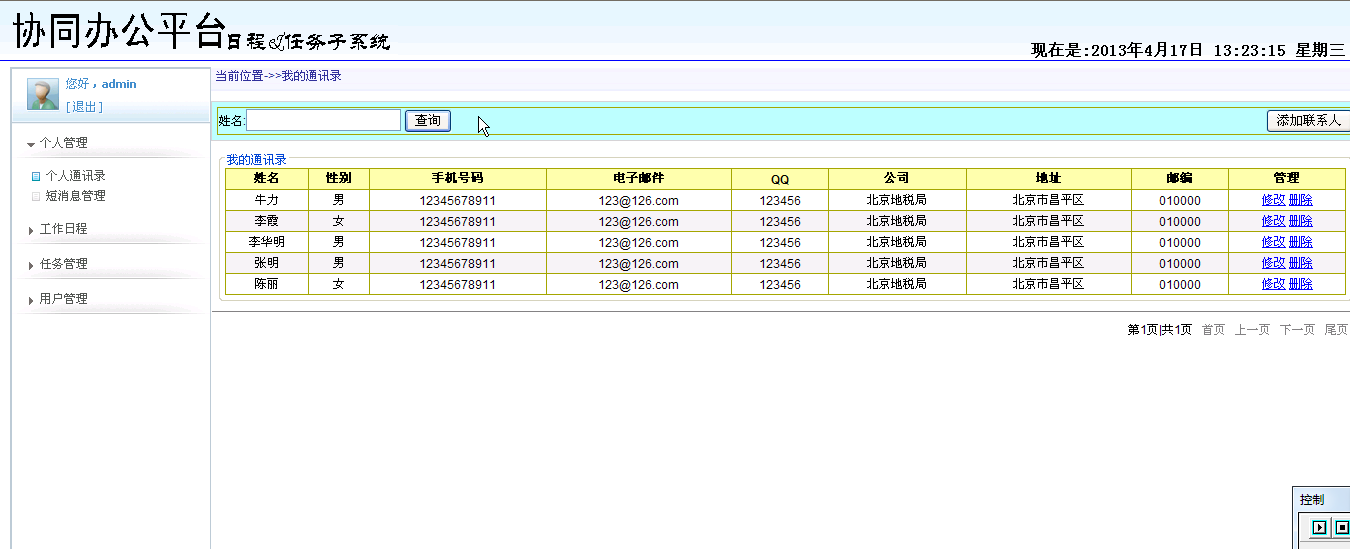Click the 北京地税局 cell in 李华明's row
The height and width of the screenshot is (549, 1350).
897,242
